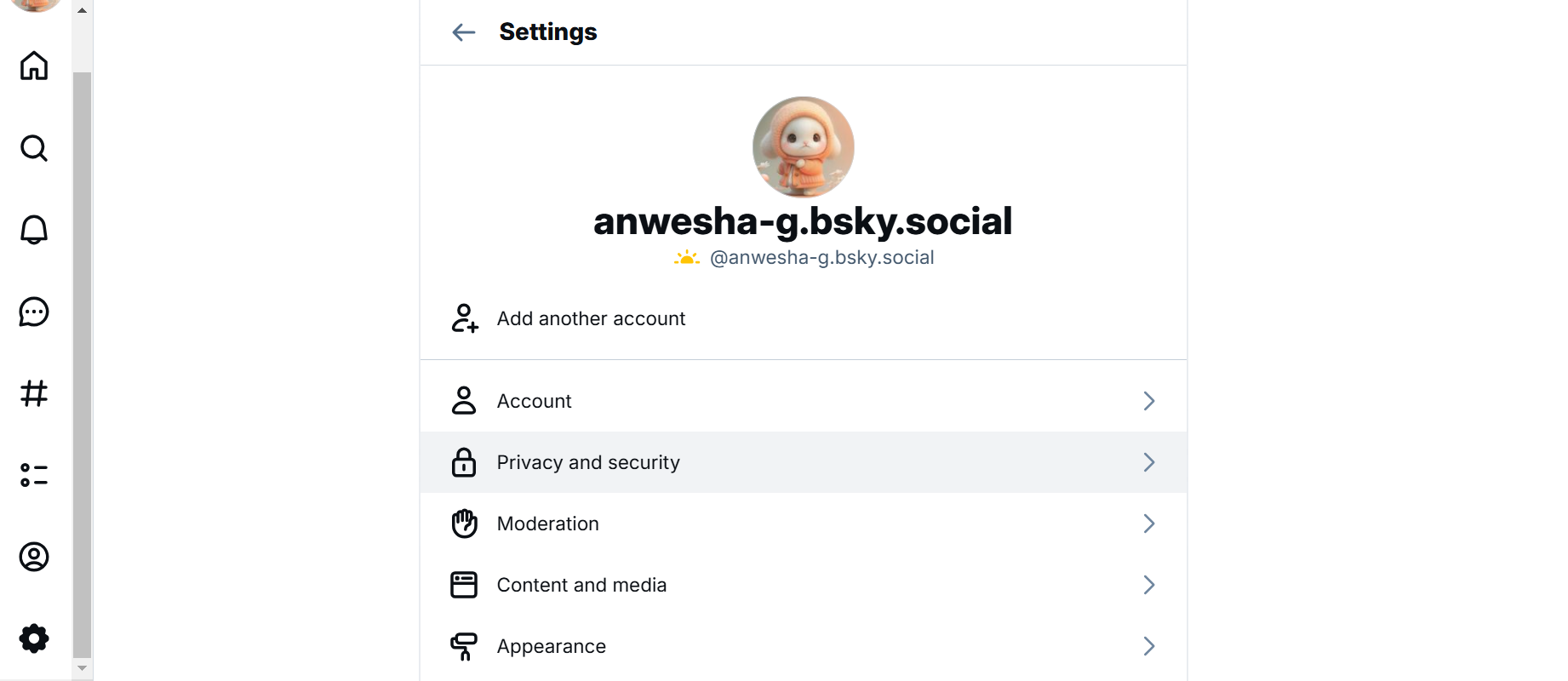The image size is (1568, 681).
Task: Click the back arrow beside Settings
Action: pyautogui.click(x=463, y=32)
